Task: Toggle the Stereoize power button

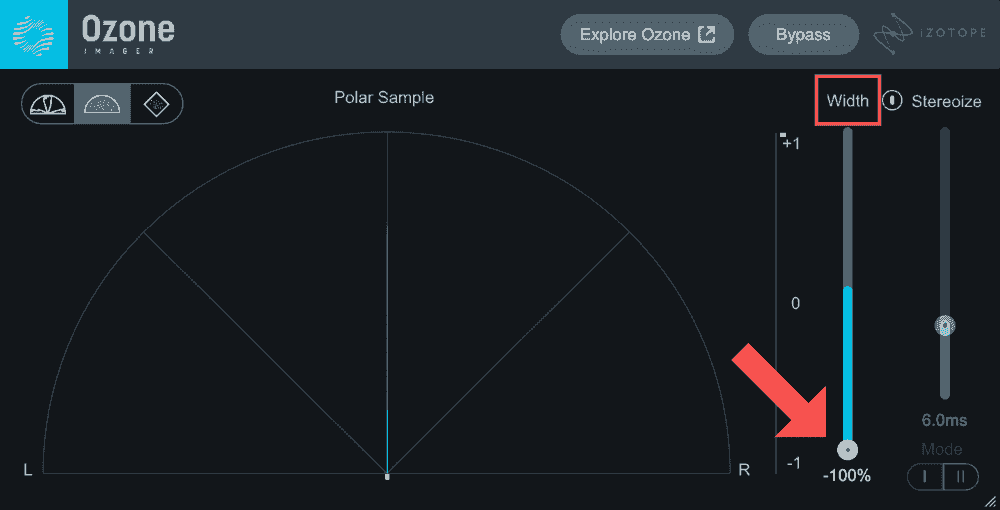Action: [x=893, y=101]
